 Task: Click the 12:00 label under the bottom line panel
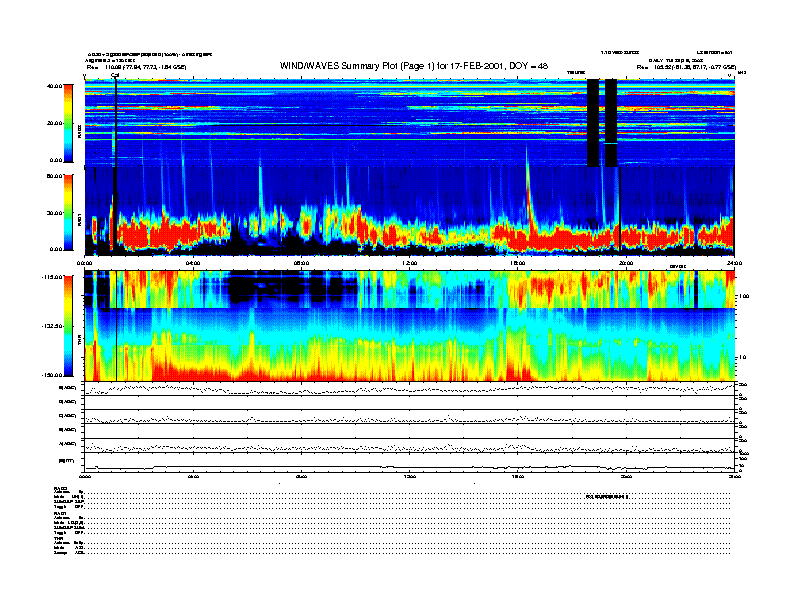(410, 477)
